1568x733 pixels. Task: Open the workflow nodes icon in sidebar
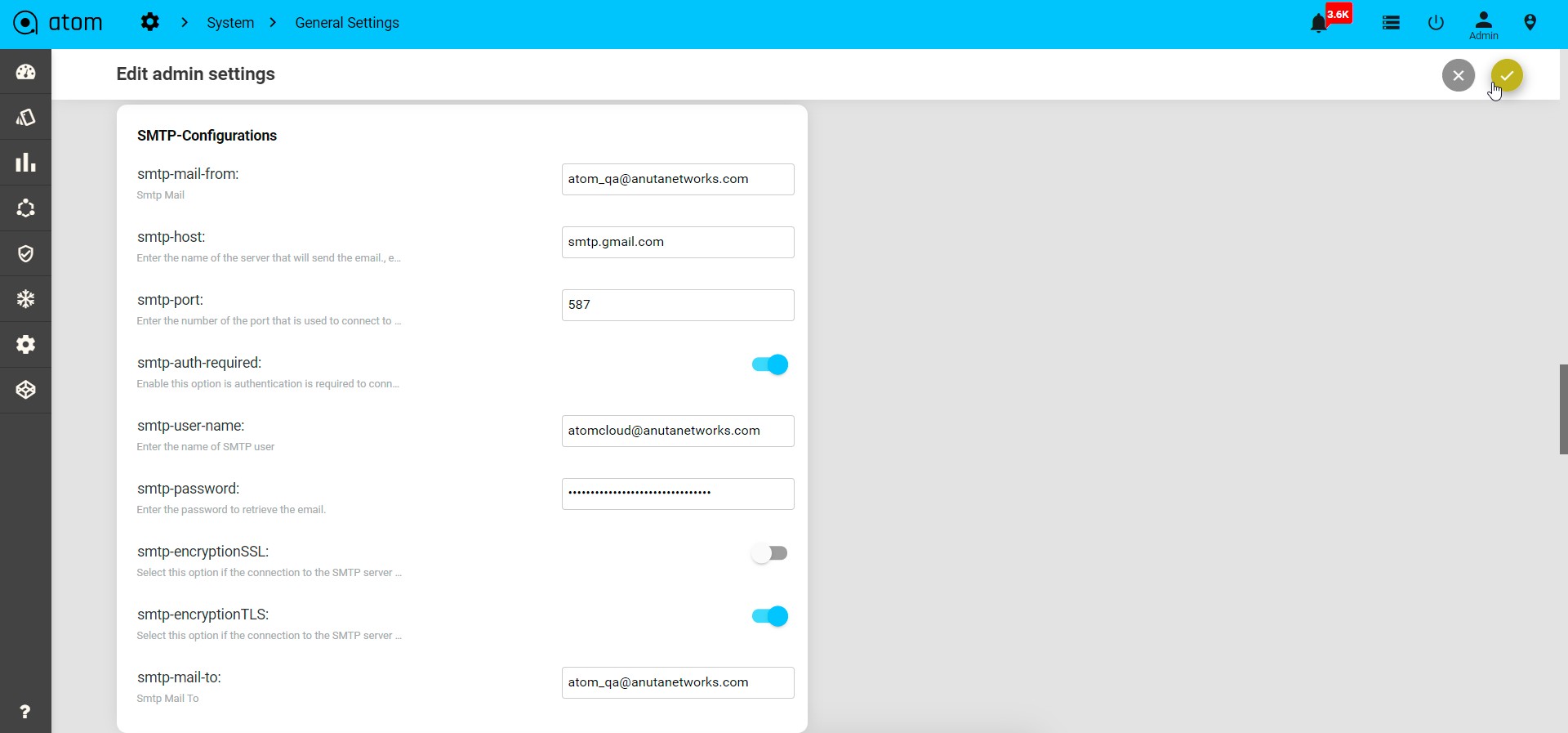(x=26, y=208)
